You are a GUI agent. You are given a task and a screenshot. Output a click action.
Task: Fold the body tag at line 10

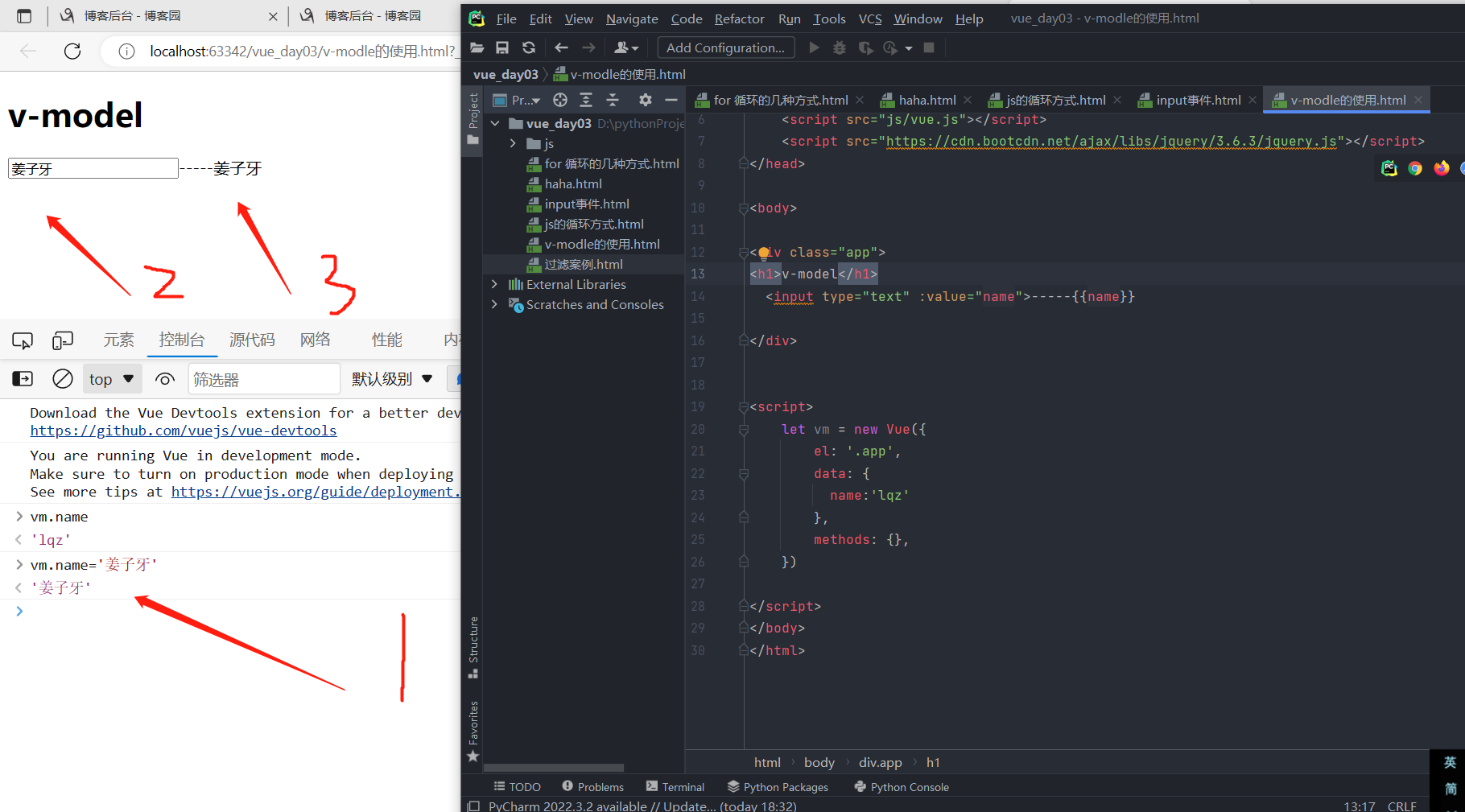744,208
